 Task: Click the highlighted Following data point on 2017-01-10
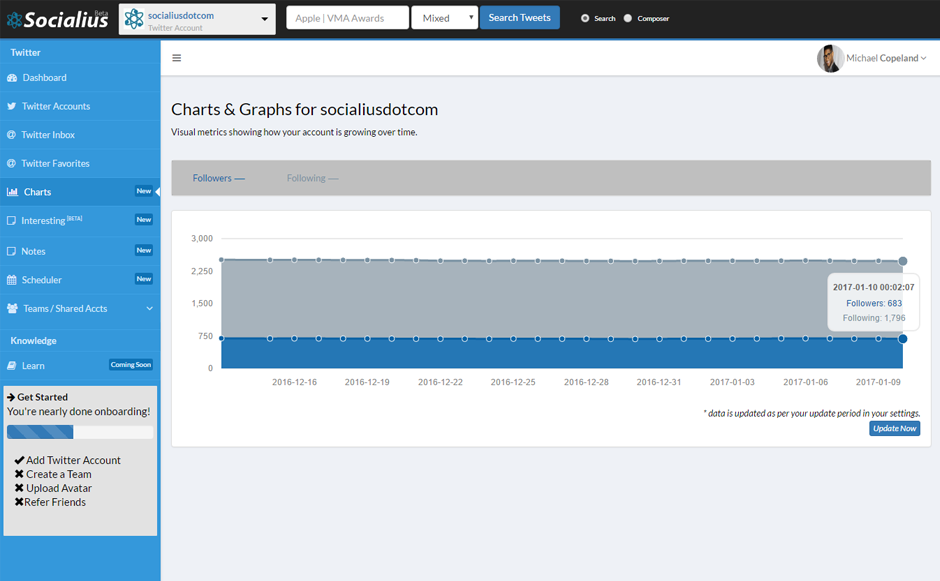[902, 261]
